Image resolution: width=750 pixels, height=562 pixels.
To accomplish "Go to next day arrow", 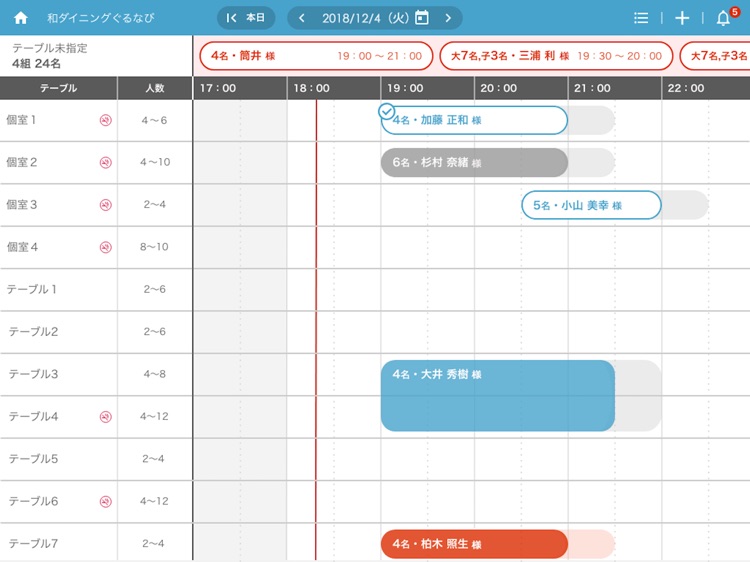I will tap(448, 18).
